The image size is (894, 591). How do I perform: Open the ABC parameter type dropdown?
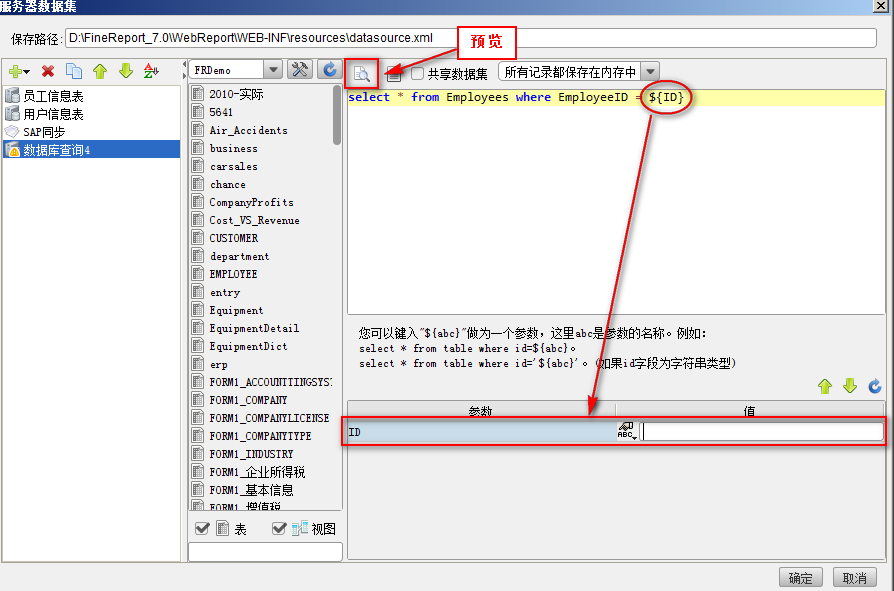pos(627,431)
